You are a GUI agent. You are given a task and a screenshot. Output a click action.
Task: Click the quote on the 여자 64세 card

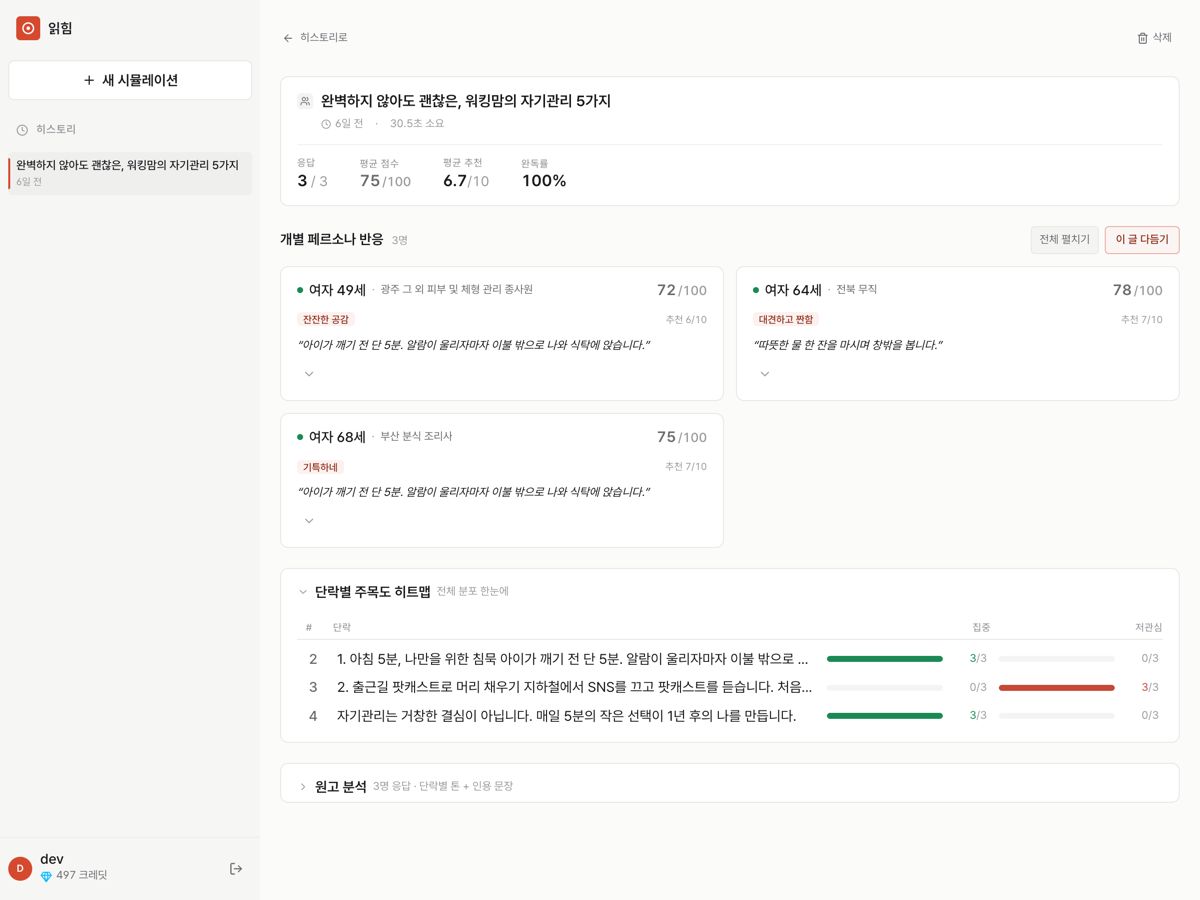coord(848,345)
